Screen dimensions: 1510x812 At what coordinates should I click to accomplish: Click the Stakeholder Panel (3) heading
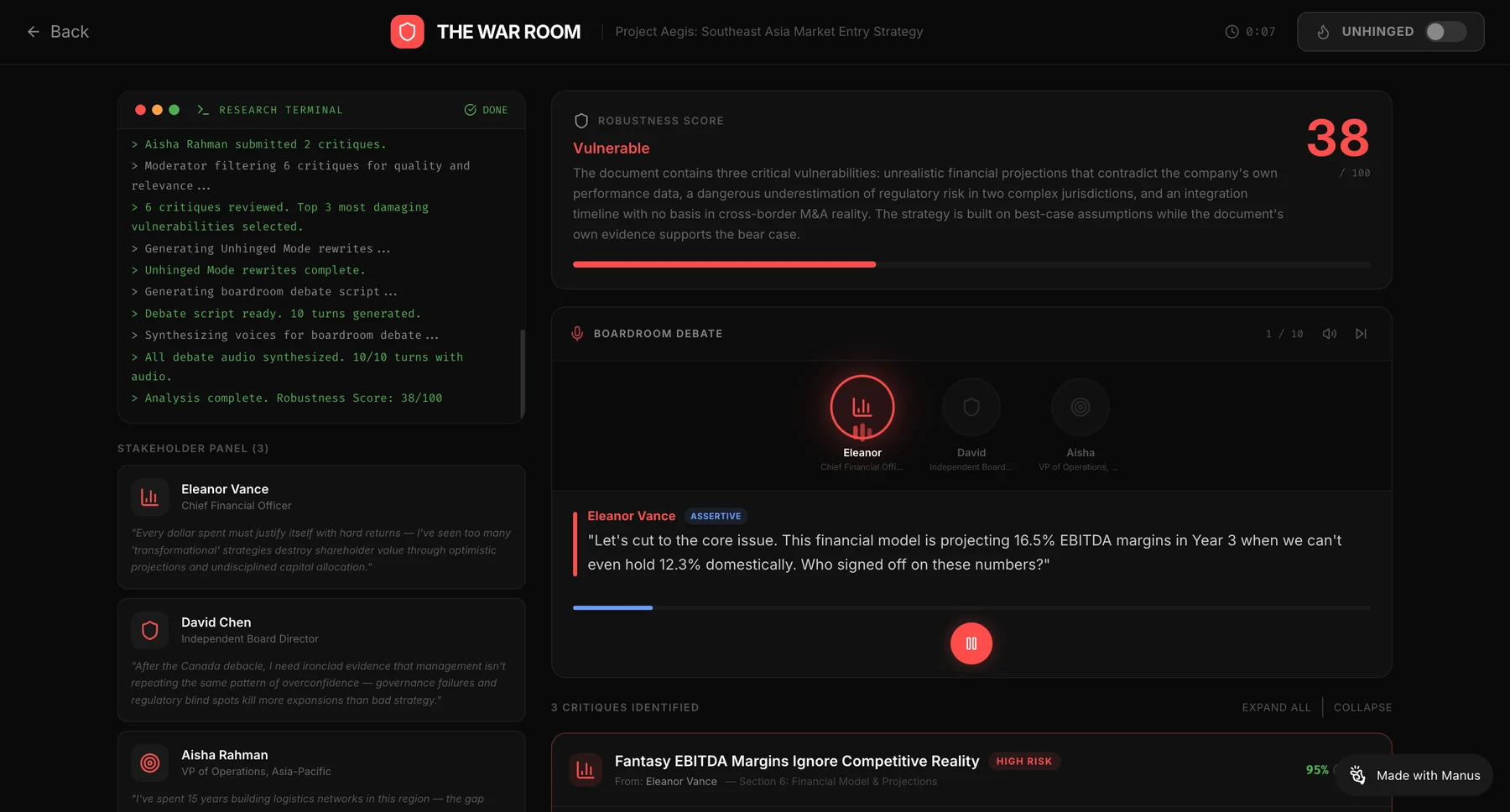(193, 448)
